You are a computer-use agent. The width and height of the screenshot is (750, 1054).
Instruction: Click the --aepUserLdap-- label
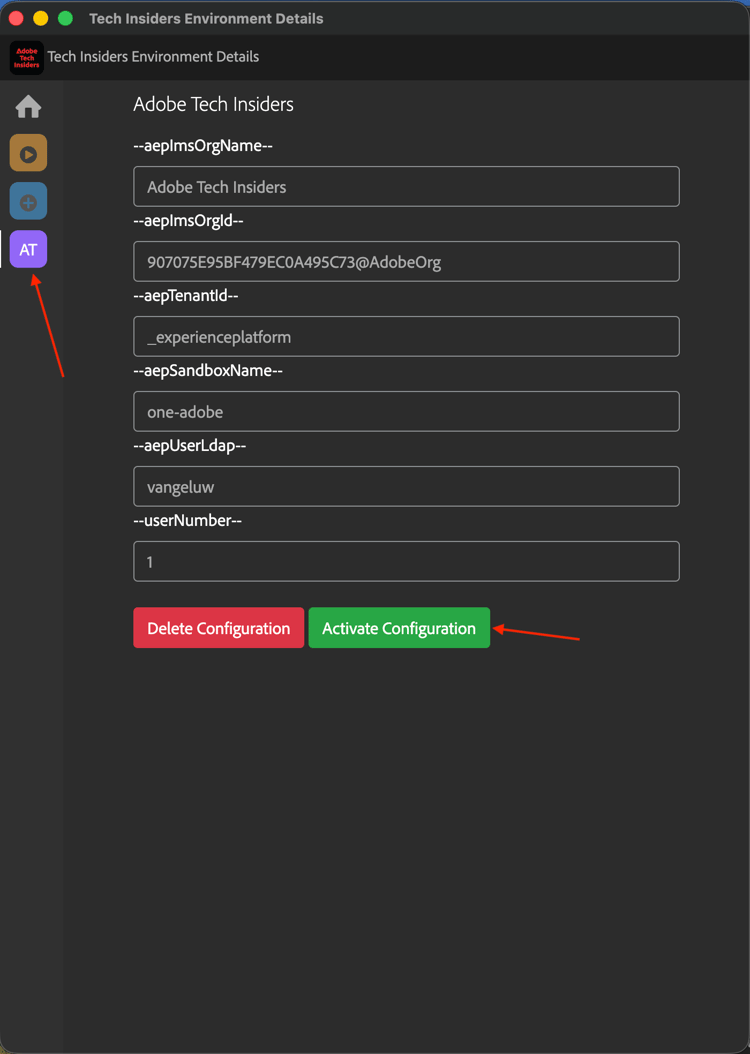(x=190, y=446)
